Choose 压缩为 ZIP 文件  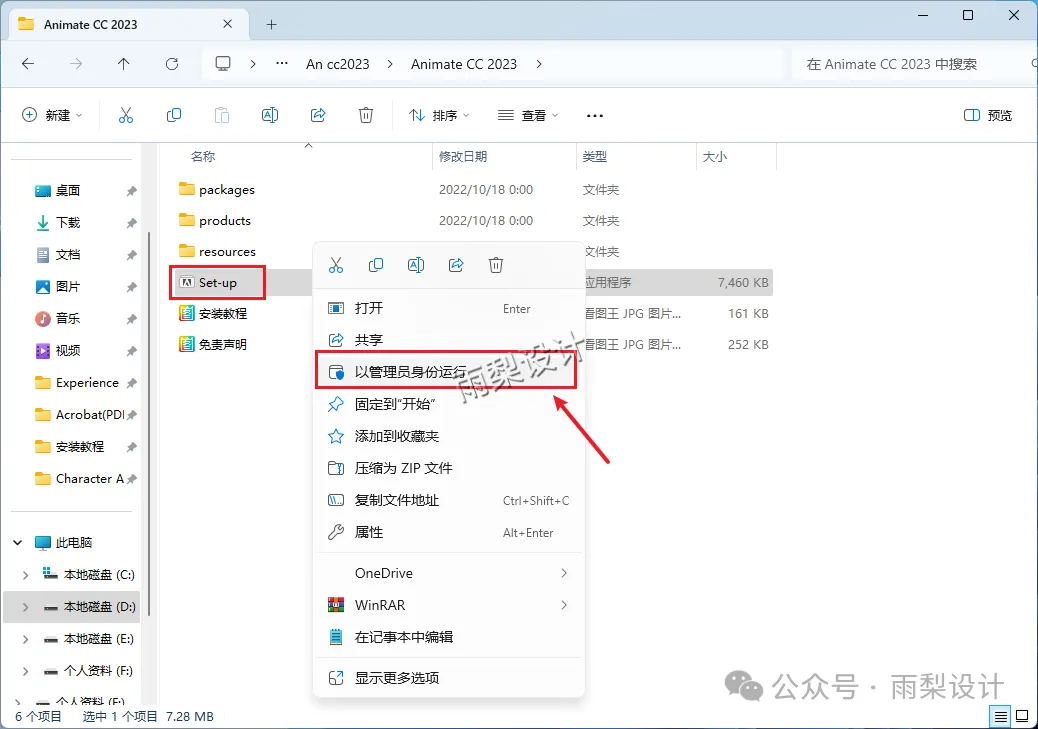pyautogui.click(x=449, y=468)
